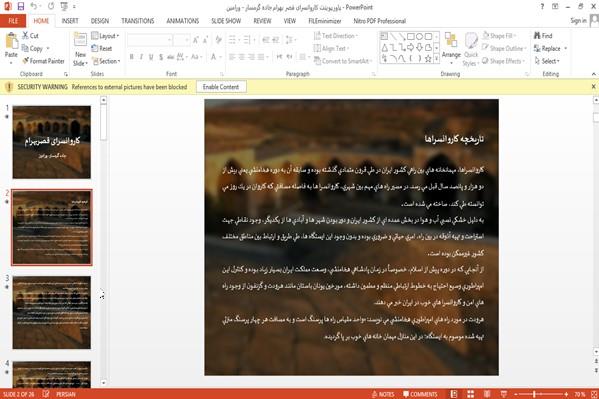Select the Format Painter tool
The width and height of the screenshot is (599, 399).
[x=44, y=61]
